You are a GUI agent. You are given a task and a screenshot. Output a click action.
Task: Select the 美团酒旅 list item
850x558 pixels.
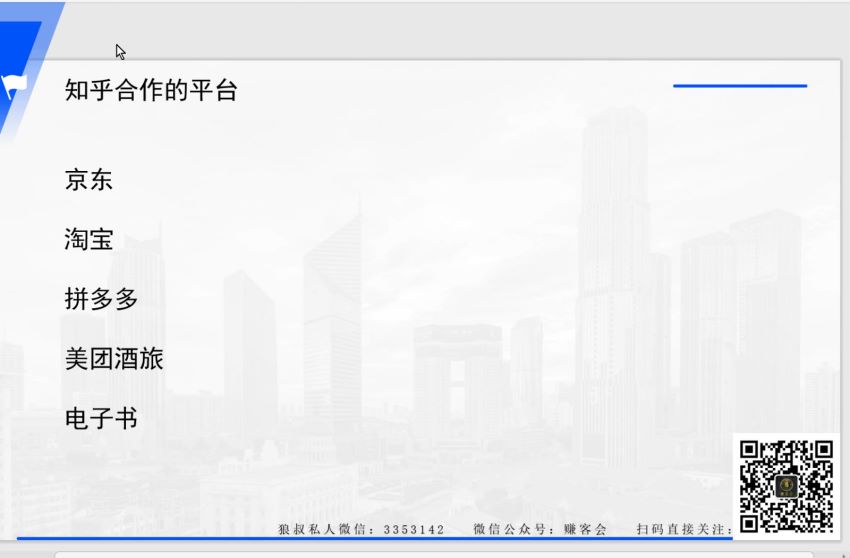pos(114,358)
